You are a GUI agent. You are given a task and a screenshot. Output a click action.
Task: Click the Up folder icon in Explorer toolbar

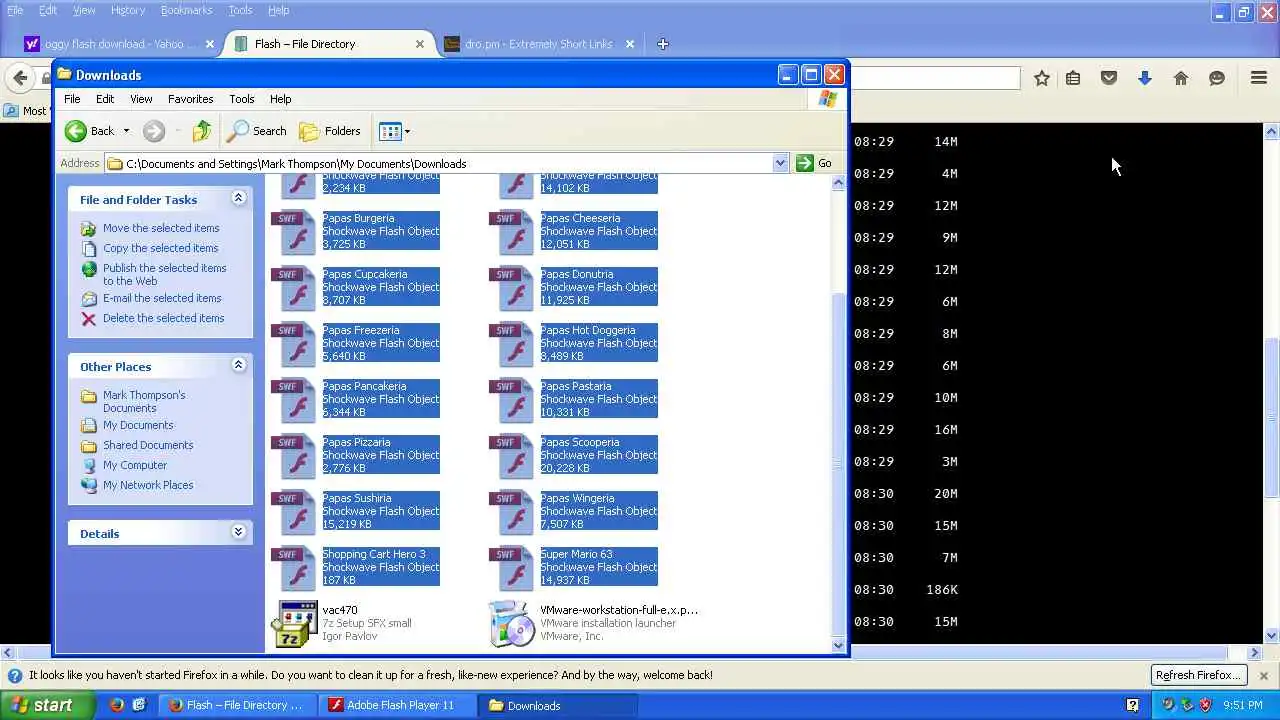[202, 131]
